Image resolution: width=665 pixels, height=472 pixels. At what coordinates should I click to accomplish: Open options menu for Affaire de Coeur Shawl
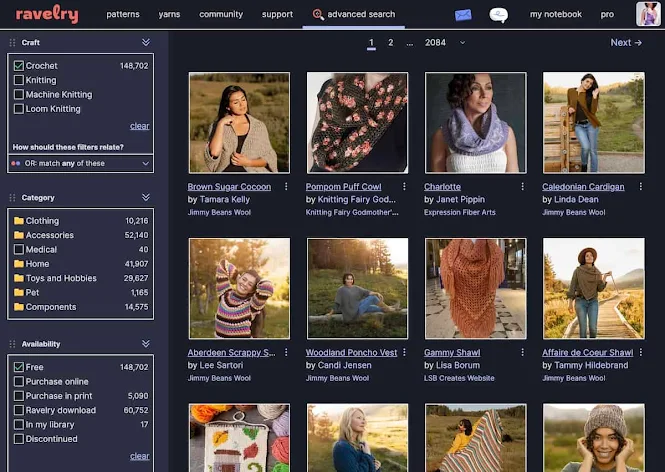click(x=640, y=352)
